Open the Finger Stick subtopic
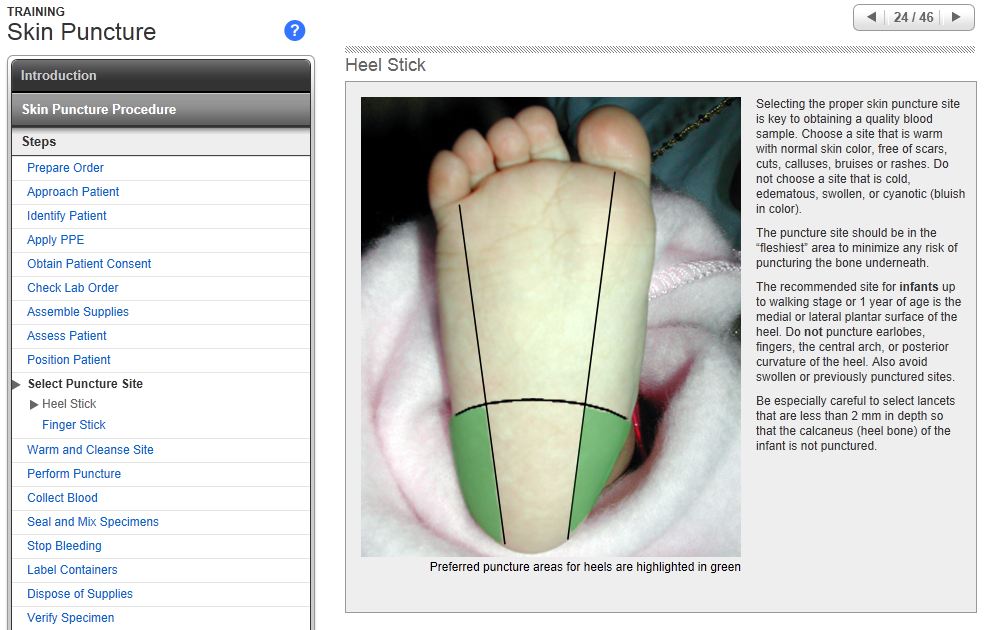 point(74,425)
